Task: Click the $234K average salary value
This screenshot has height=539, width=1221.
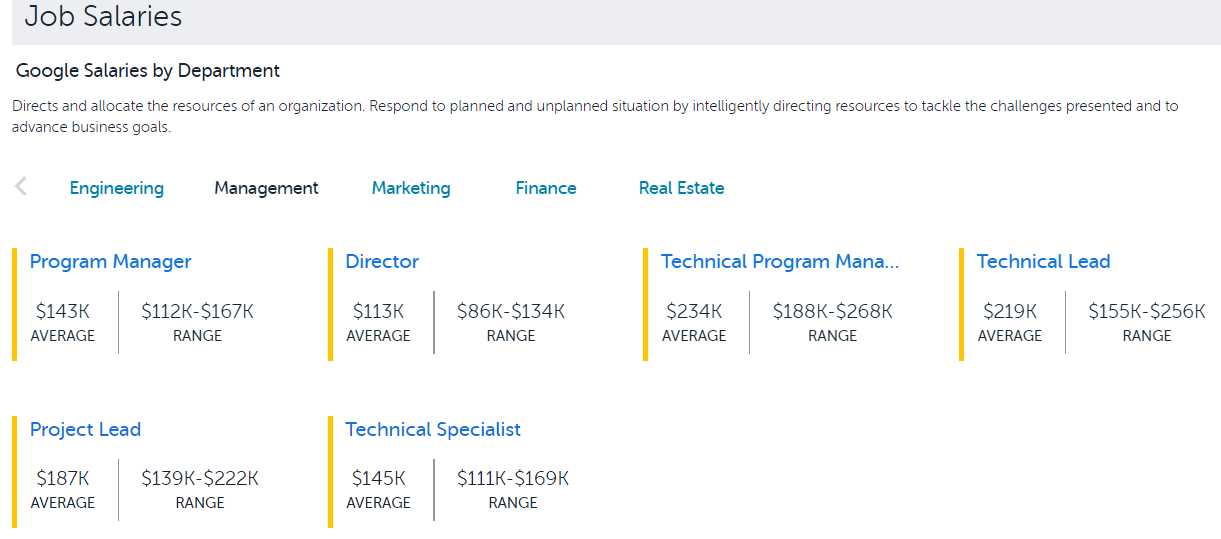Action: point(694,312)
